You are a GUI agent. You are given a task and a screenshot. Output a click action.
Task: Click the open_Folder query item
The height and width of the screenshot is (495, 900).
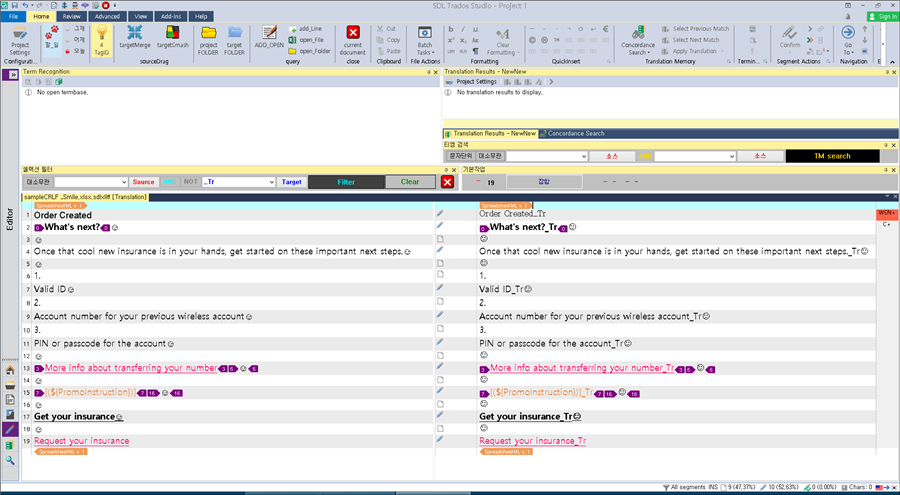coord(309,51)
